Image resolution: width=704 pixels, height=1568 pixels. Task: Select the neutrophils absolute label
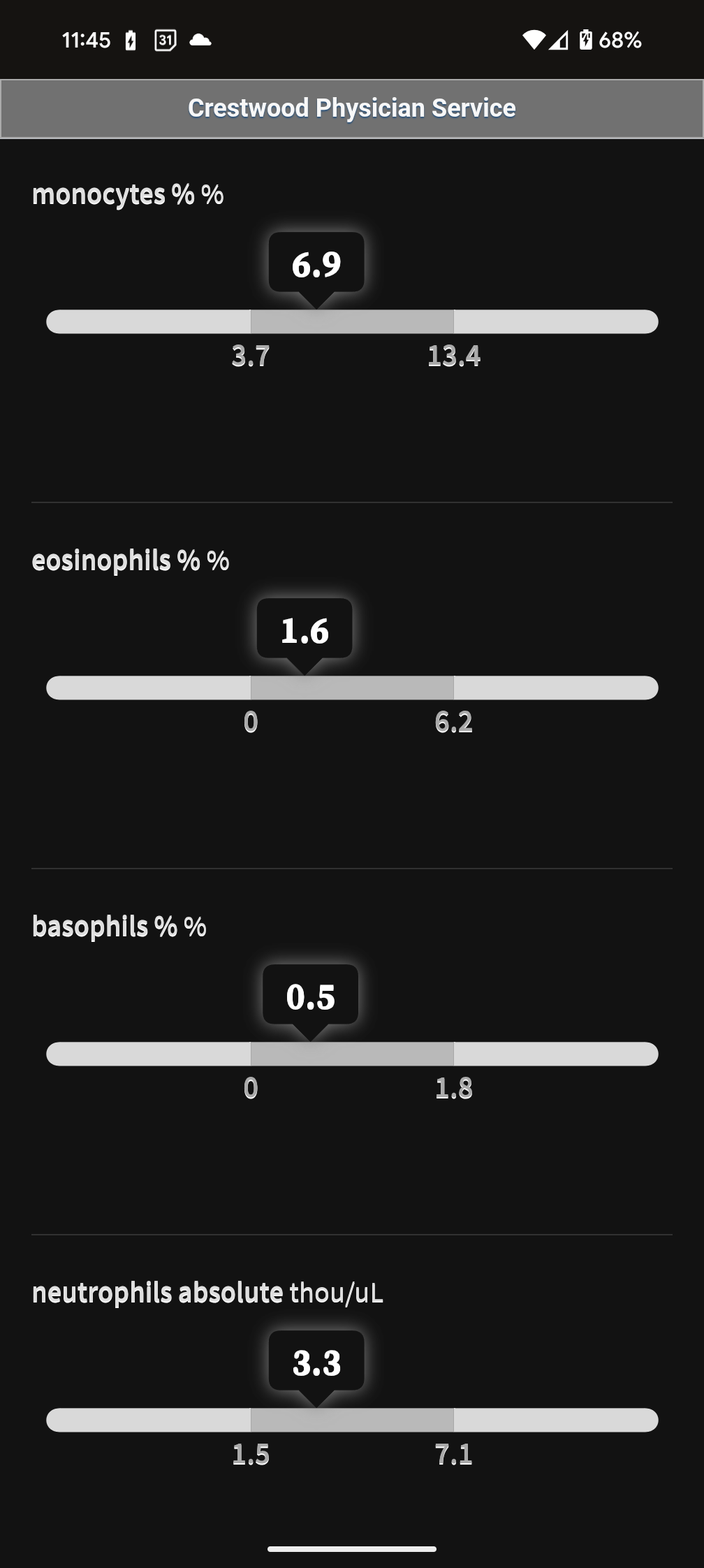[x=207, y=1293]
